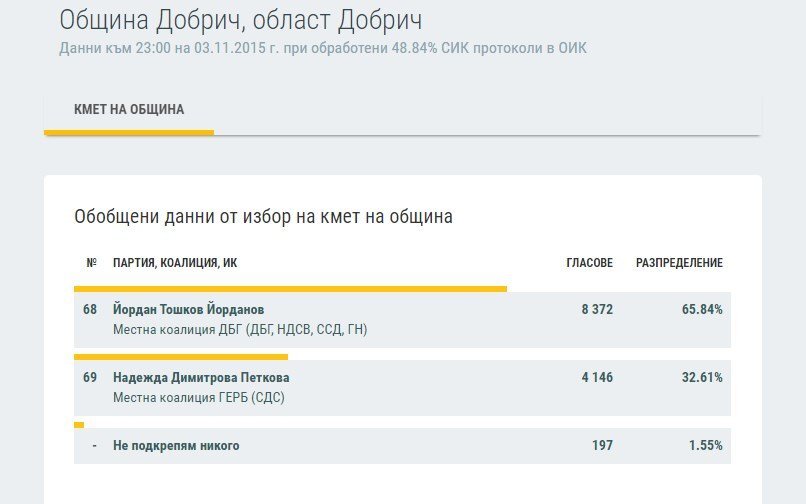
Task: Click the yellow bar above candidate 68
Action: coord(290,289)
